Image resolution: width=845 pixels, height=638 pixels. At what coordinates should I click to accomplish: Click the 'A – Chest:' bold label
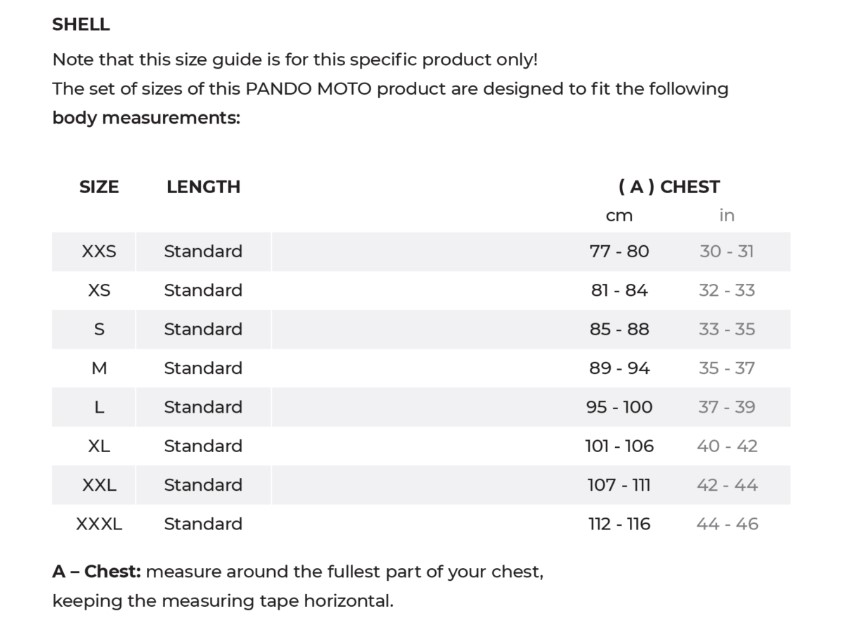tap(96, 572)
